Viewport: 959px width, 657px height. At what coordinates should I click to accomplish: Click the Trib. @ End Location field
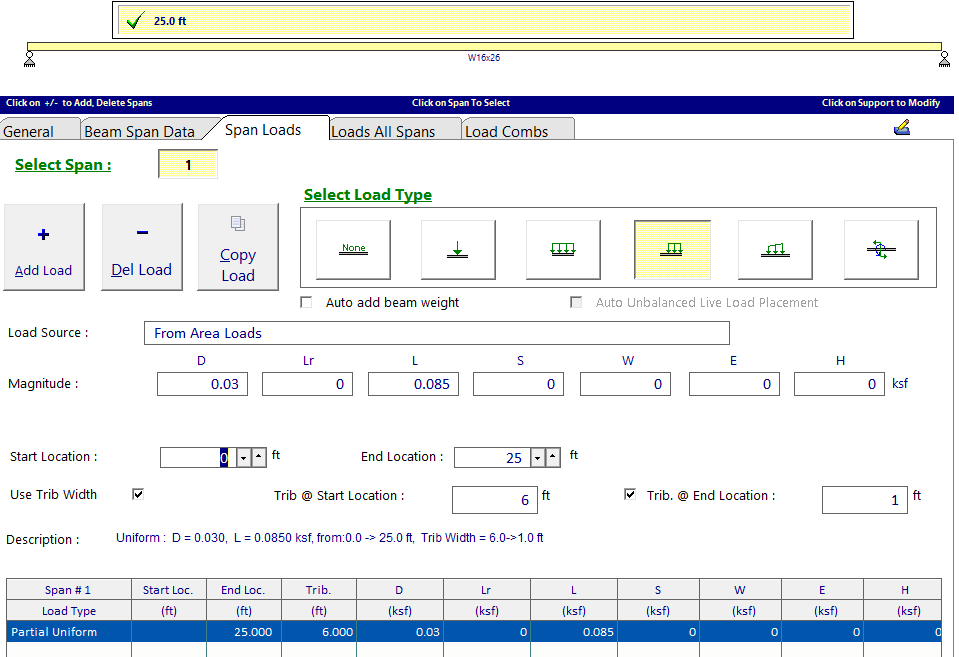click(865, 500)
